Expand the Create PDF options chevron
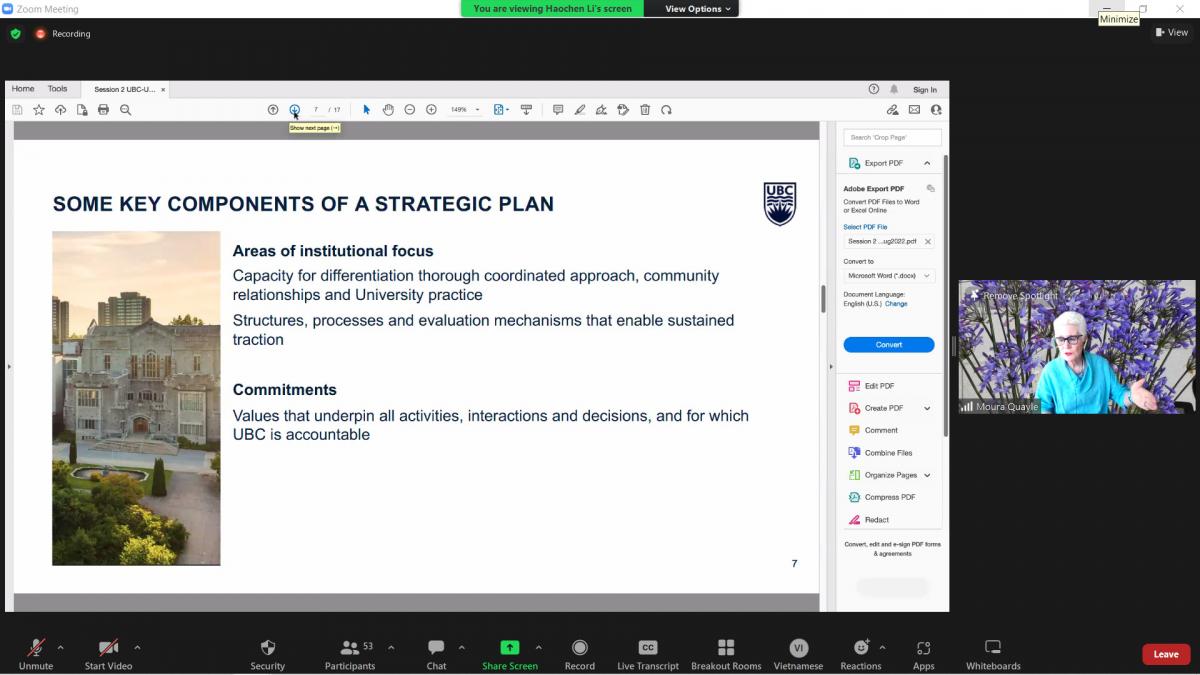Viewport: 1200px width, 675px height. click(927, 408)
